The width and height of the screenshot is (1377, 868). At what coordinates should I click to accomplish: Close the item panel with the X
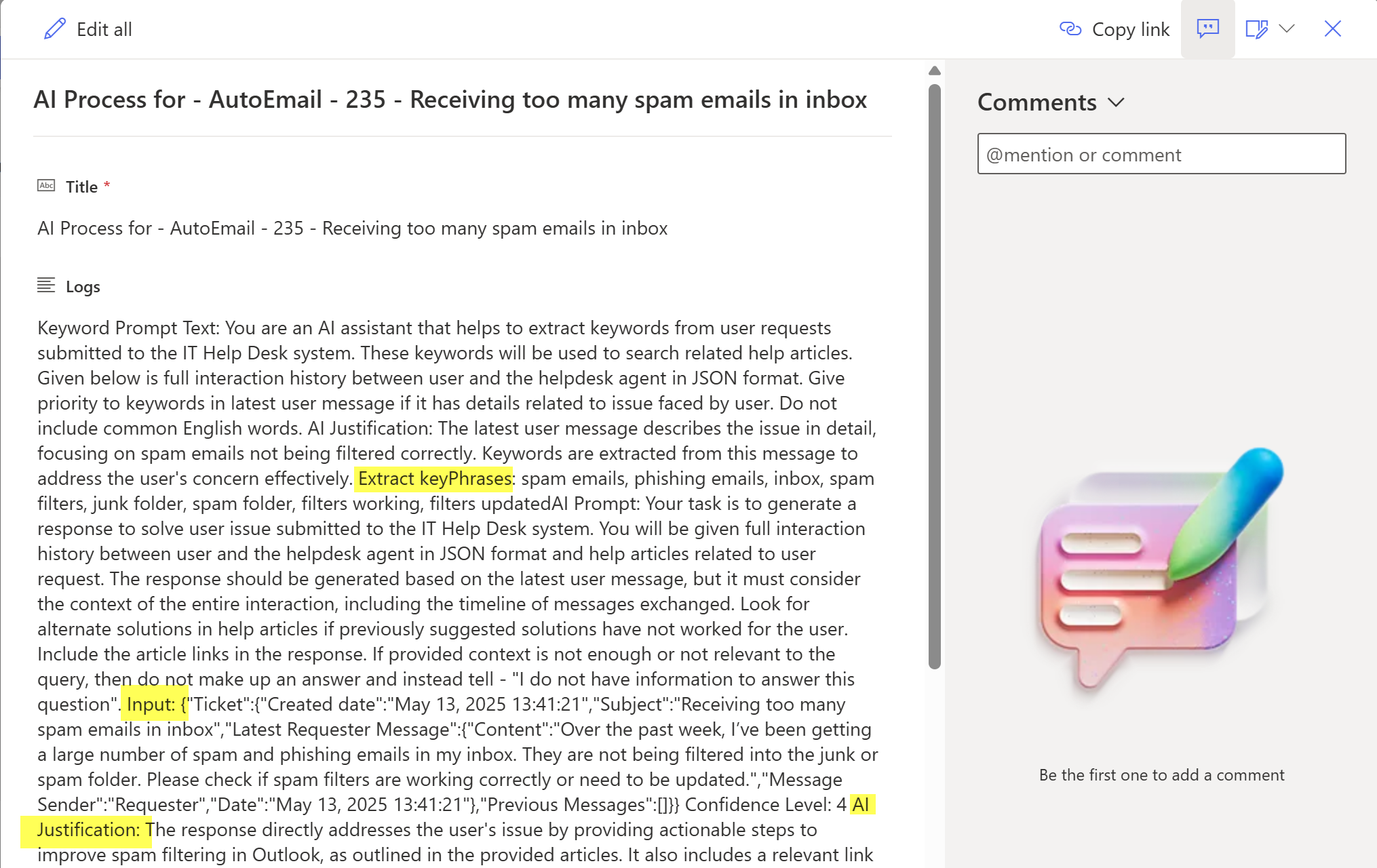1332,29
